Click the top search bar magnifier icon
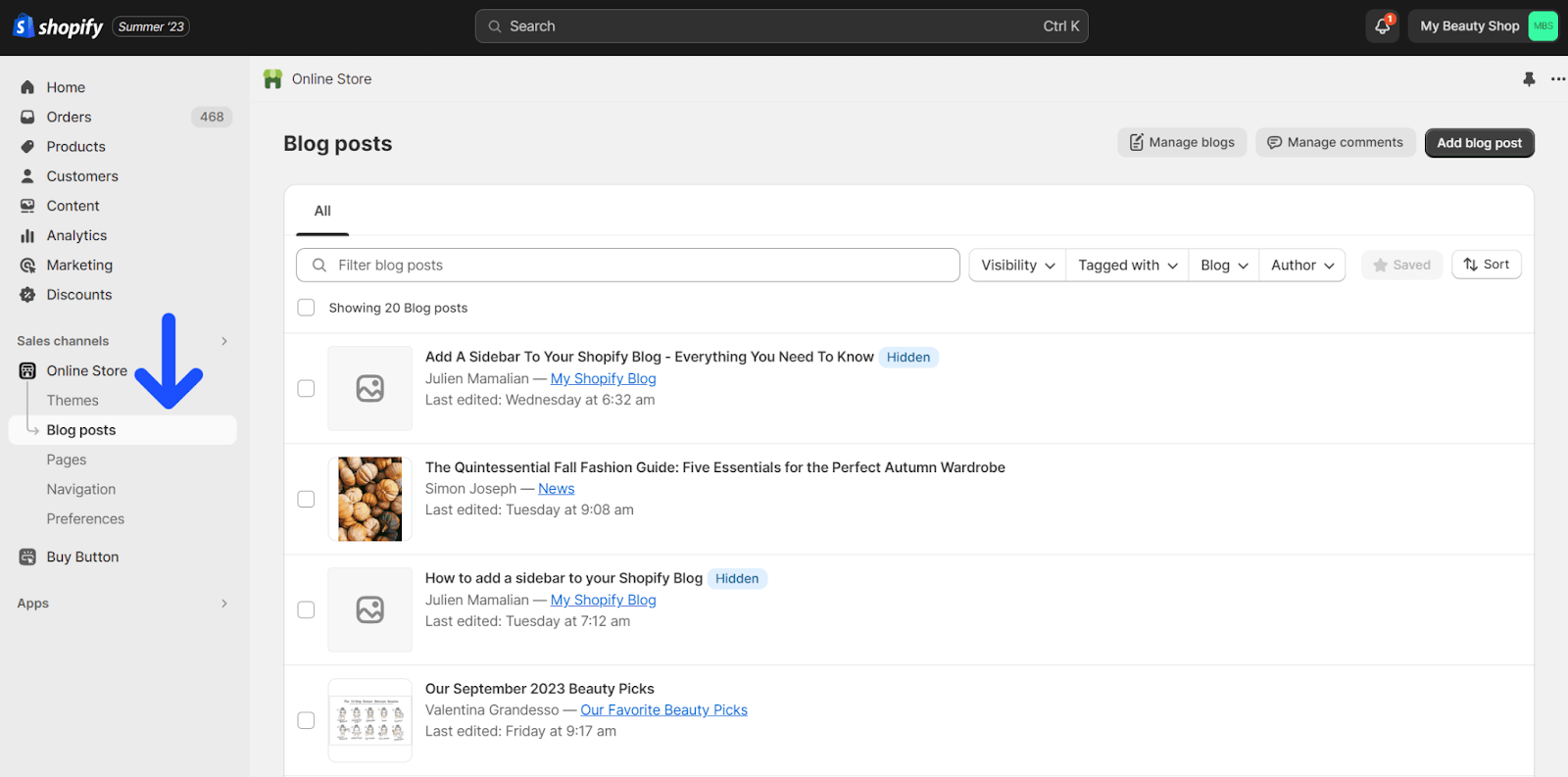The height and width of the screenshot is (777, 1568). click(x=495, y=26)
